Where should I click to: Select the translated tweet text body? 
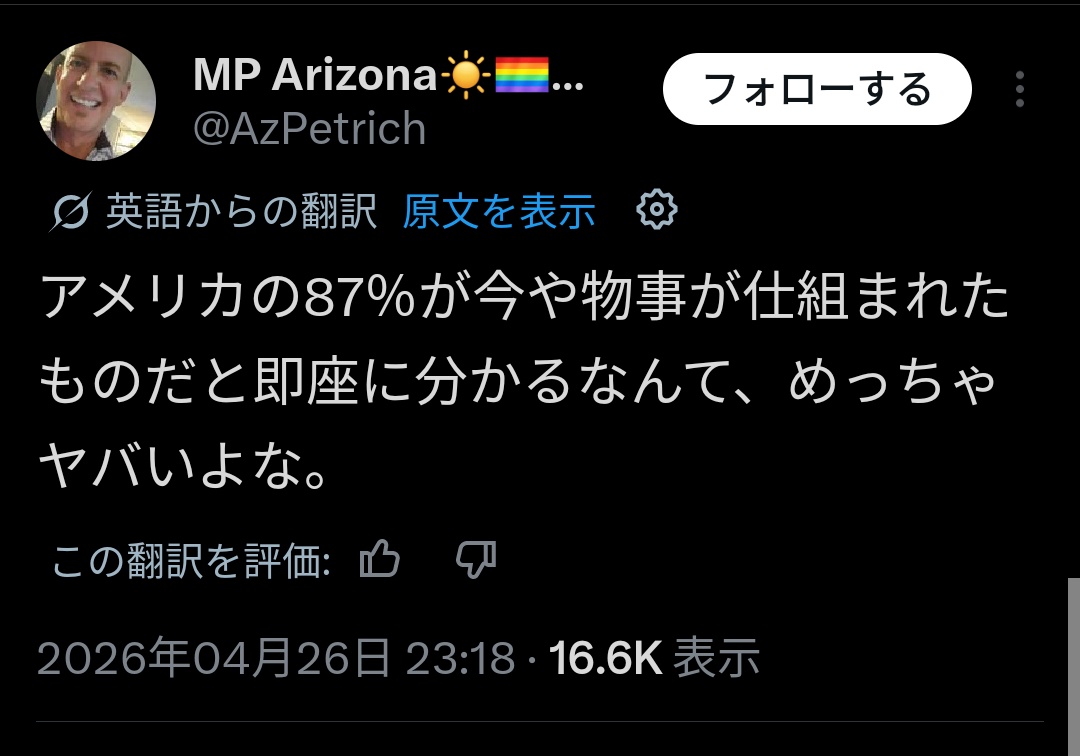tap(523, 381)
